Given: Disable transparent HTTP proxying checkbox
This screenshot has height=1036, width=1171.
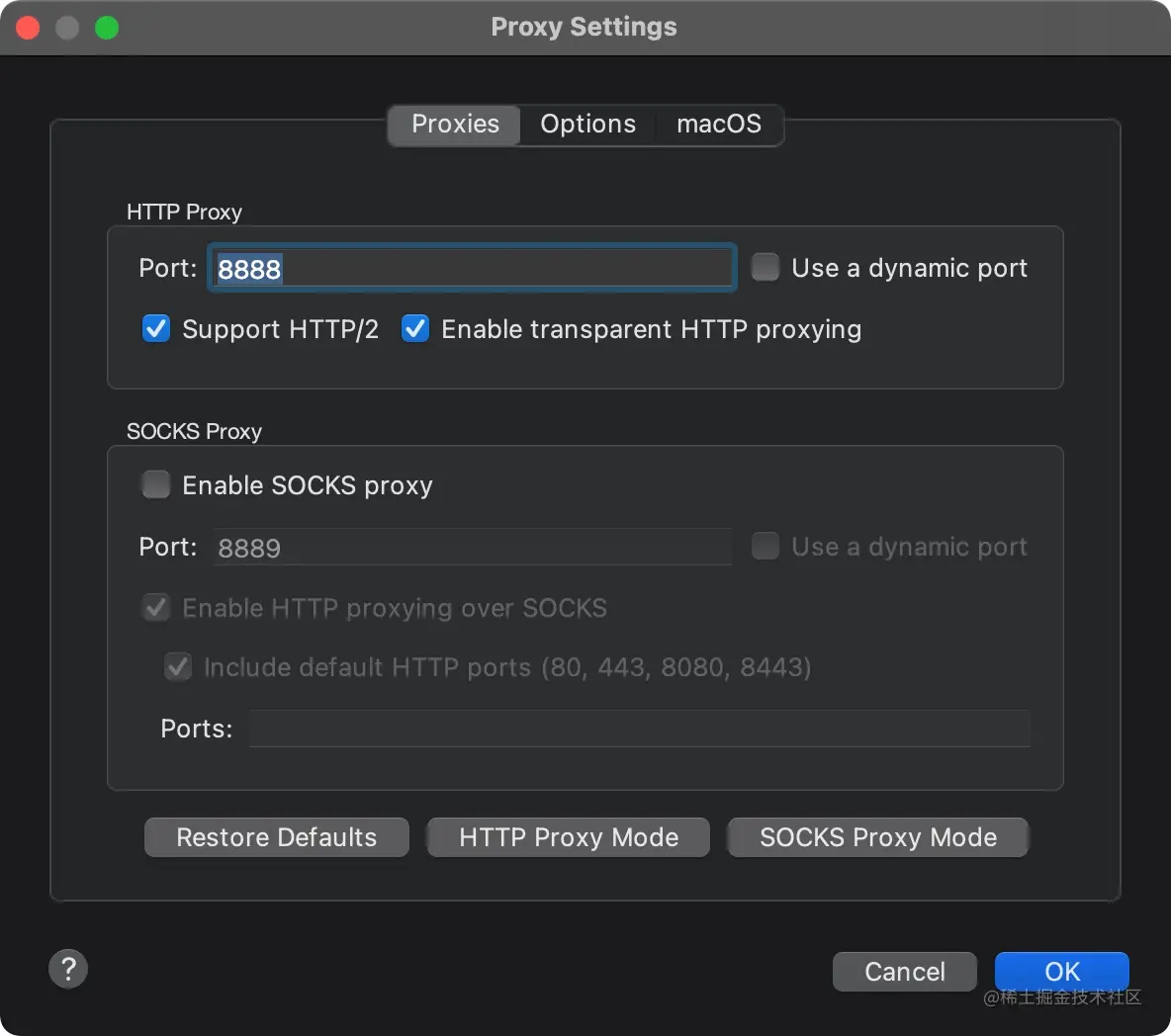Looking at the screenshot, I should [415, 328].
